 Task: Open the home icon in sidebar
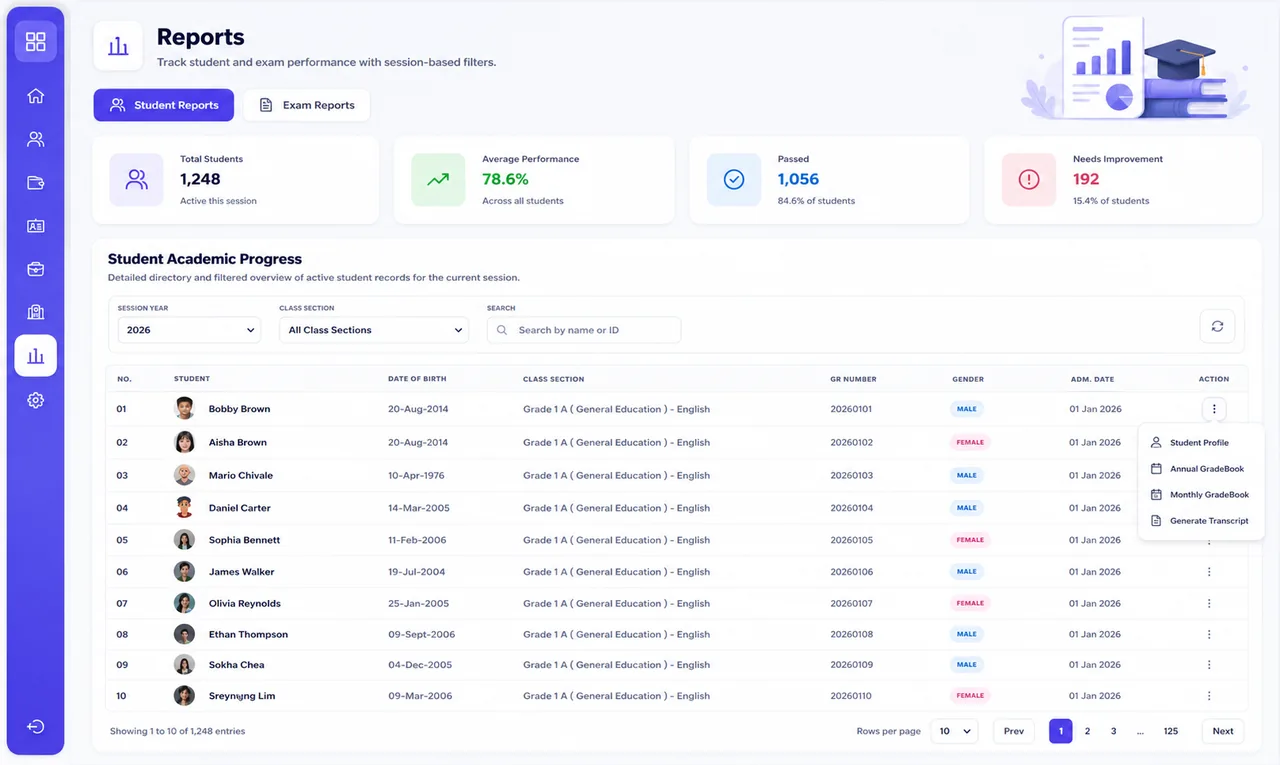(36, 96)
